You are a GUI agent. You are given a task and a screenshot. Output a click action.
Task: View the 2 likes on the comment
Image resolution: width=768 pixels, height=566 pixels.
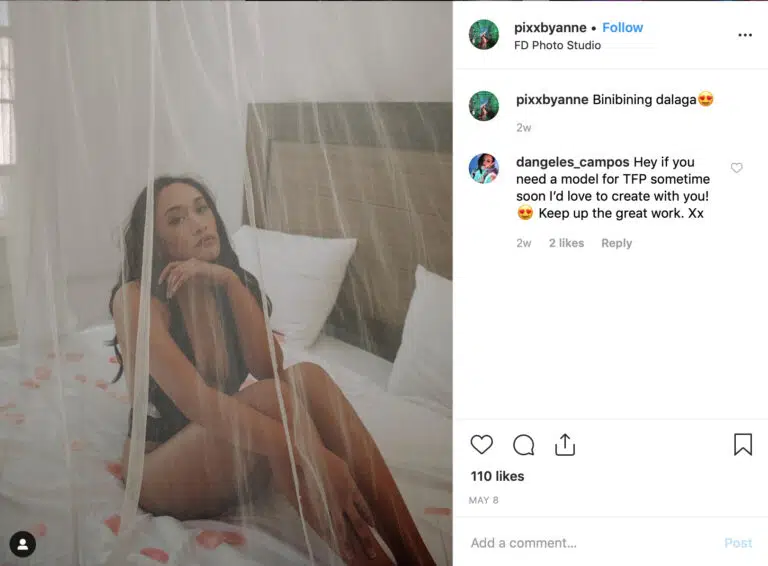click(x=566, y=243)
